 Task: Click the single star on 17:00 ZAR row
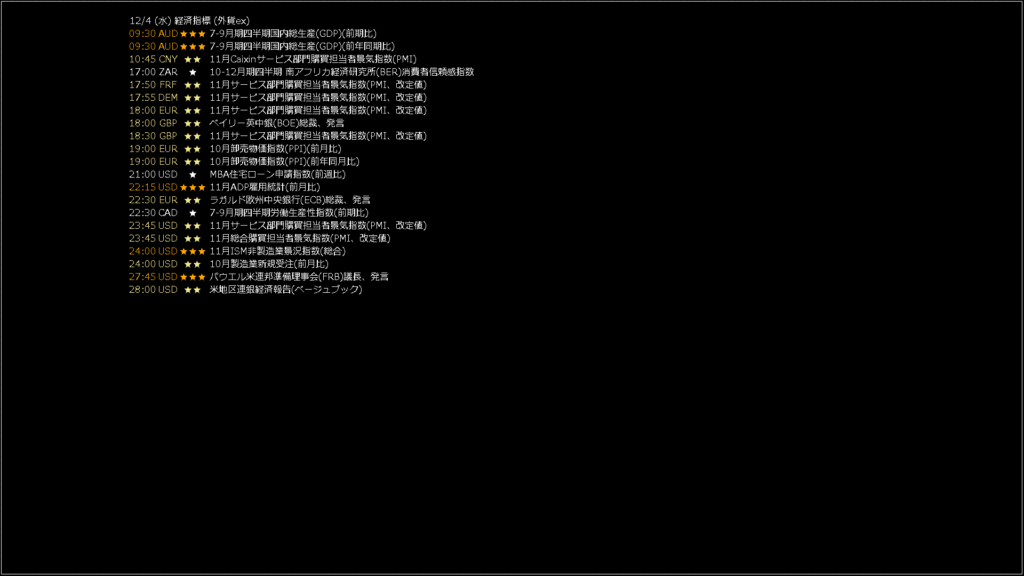[x=193, y=72]
